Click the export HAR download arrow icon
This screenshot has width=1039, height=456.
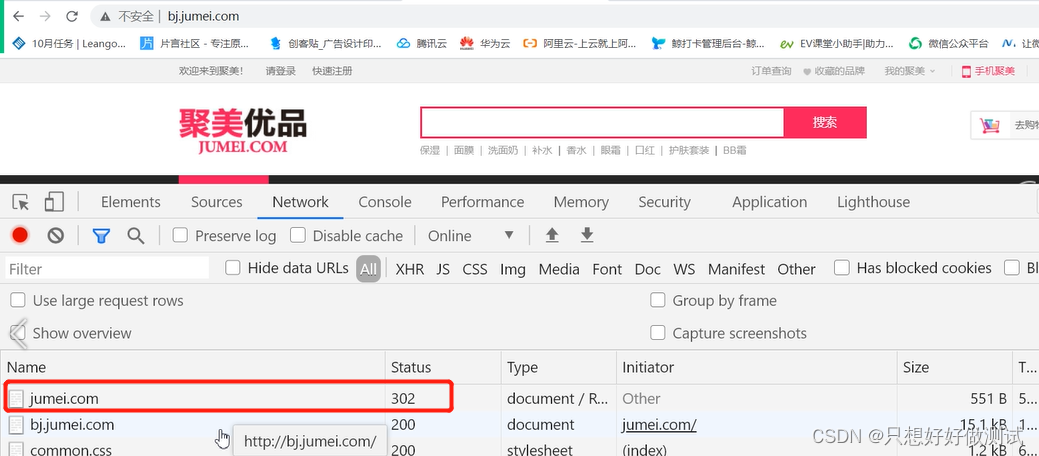click(x=586, y=235)
